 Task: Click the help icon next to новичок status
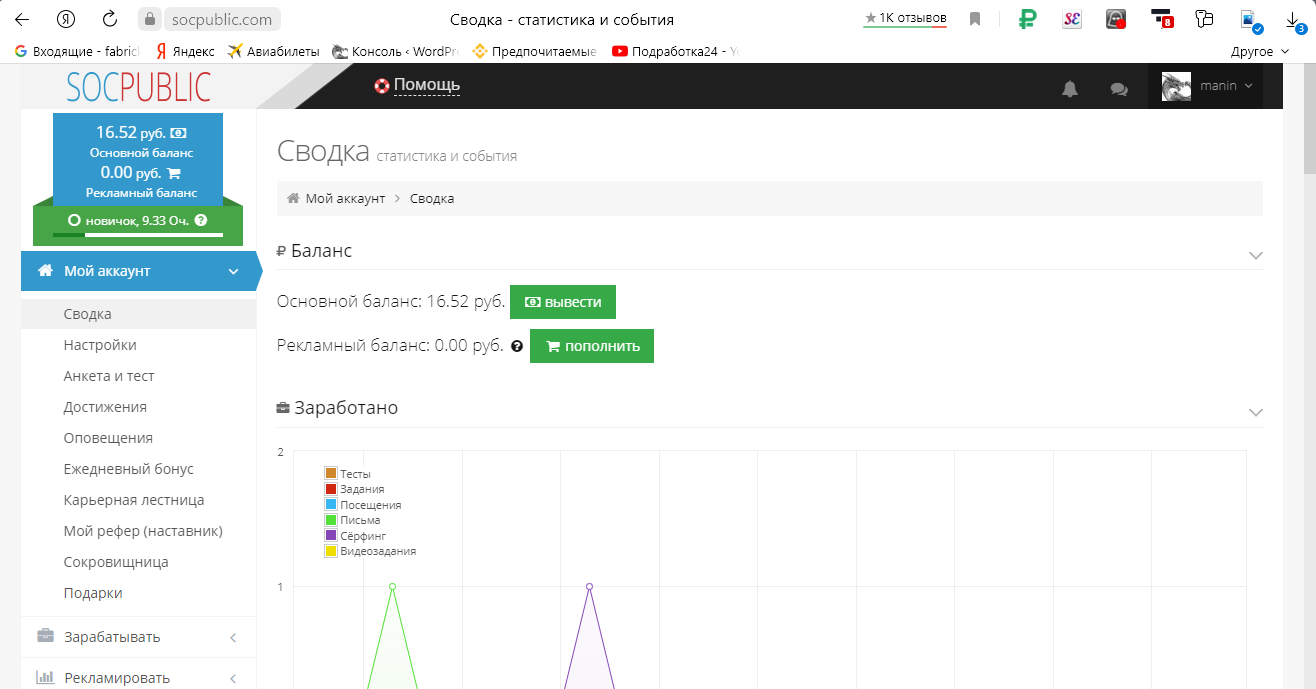201,220
